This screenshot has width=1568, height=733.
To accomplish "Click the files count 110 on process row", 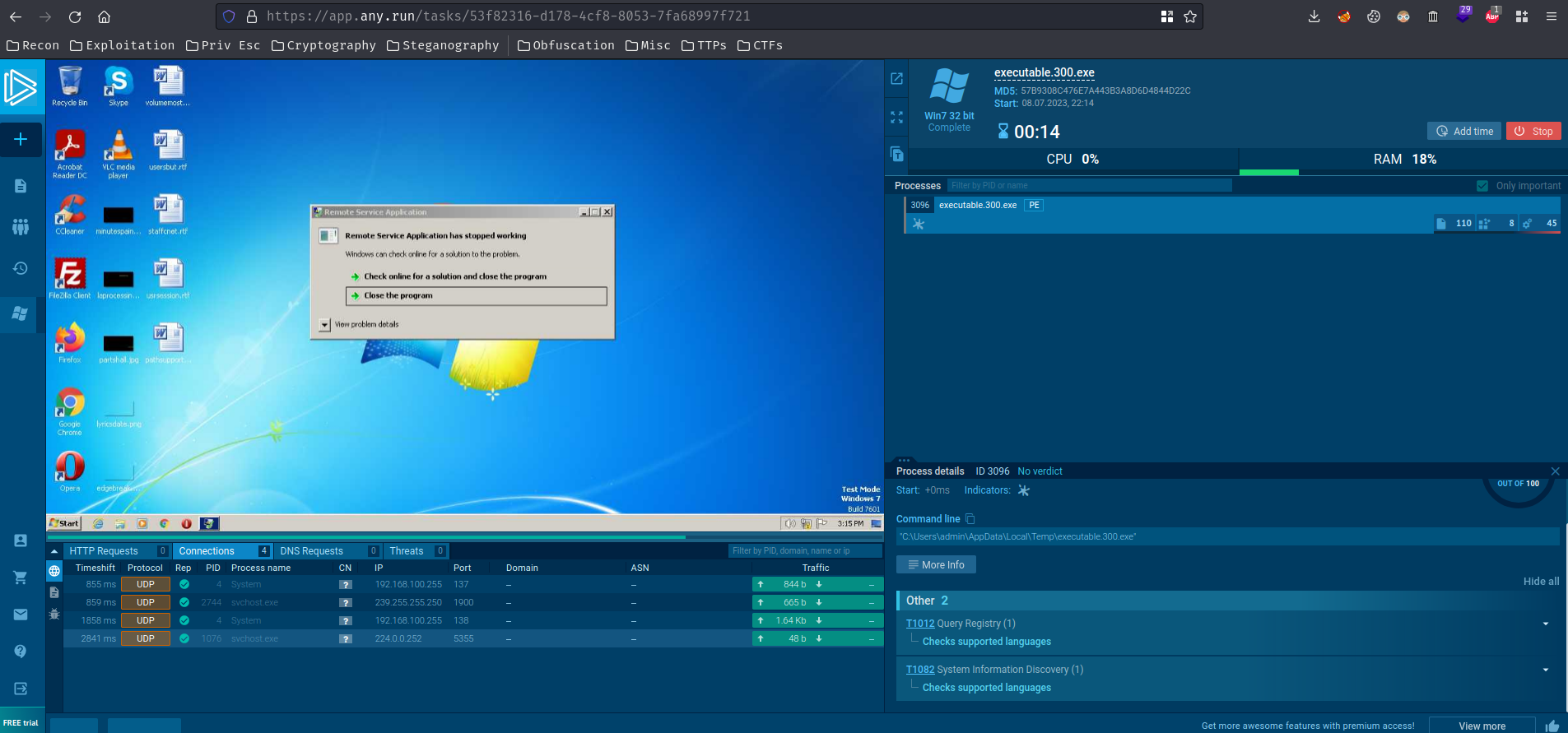I will 1455,223.
